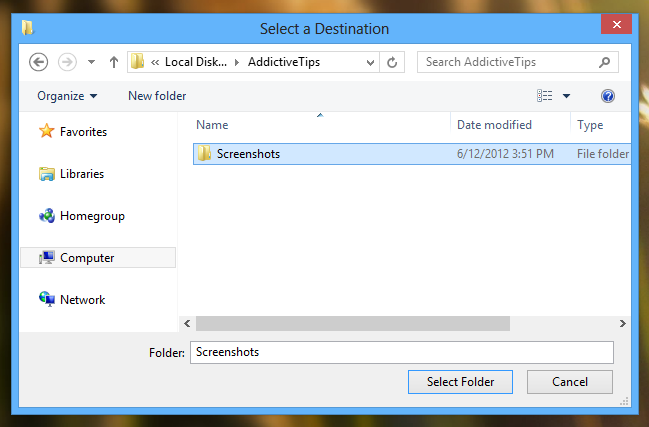
Task: Open the view options dropdown arrow
Action: (x=566, y=96)
